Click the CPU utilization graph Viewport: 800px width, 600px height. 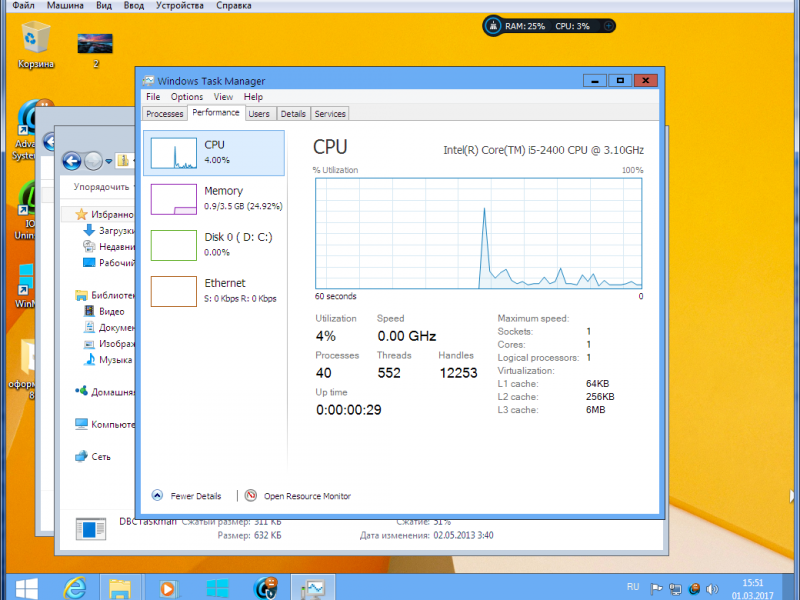[x=479, y=233]
